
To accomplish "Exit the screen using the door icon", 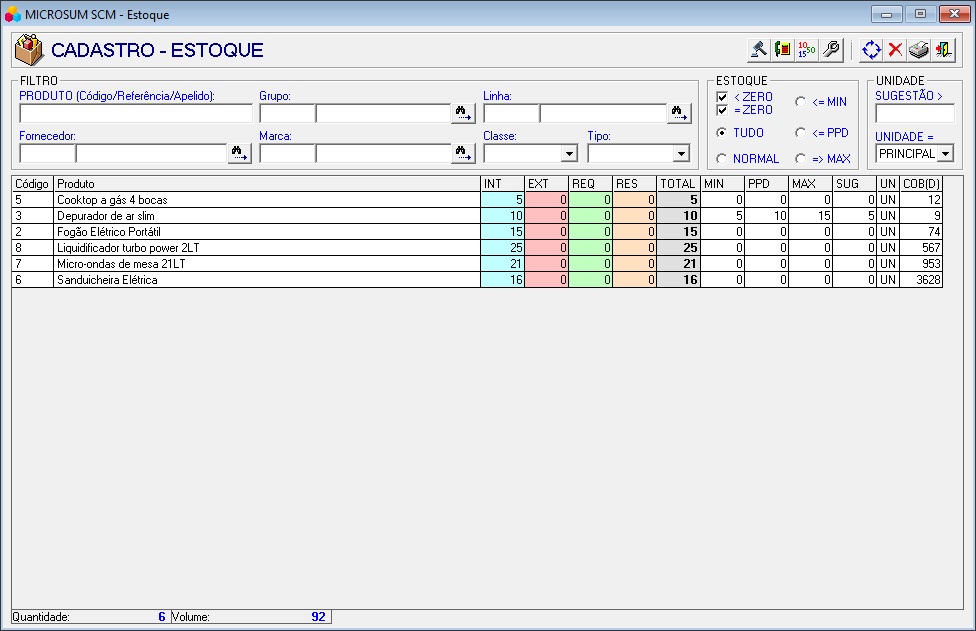I will (x=943, y=49).
